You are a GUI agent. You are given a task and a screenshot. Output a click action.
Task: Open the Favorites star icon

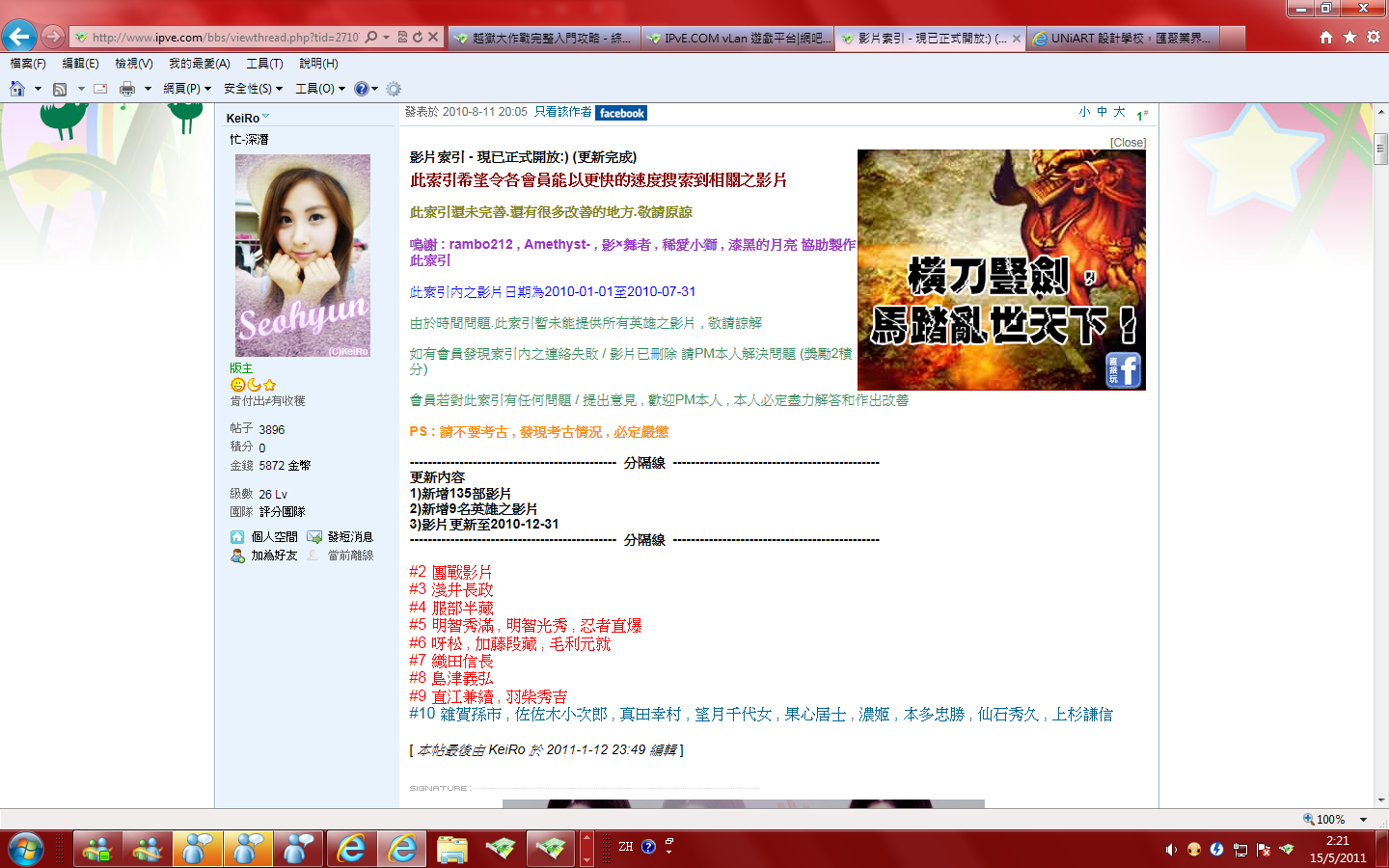[1349, 37]
